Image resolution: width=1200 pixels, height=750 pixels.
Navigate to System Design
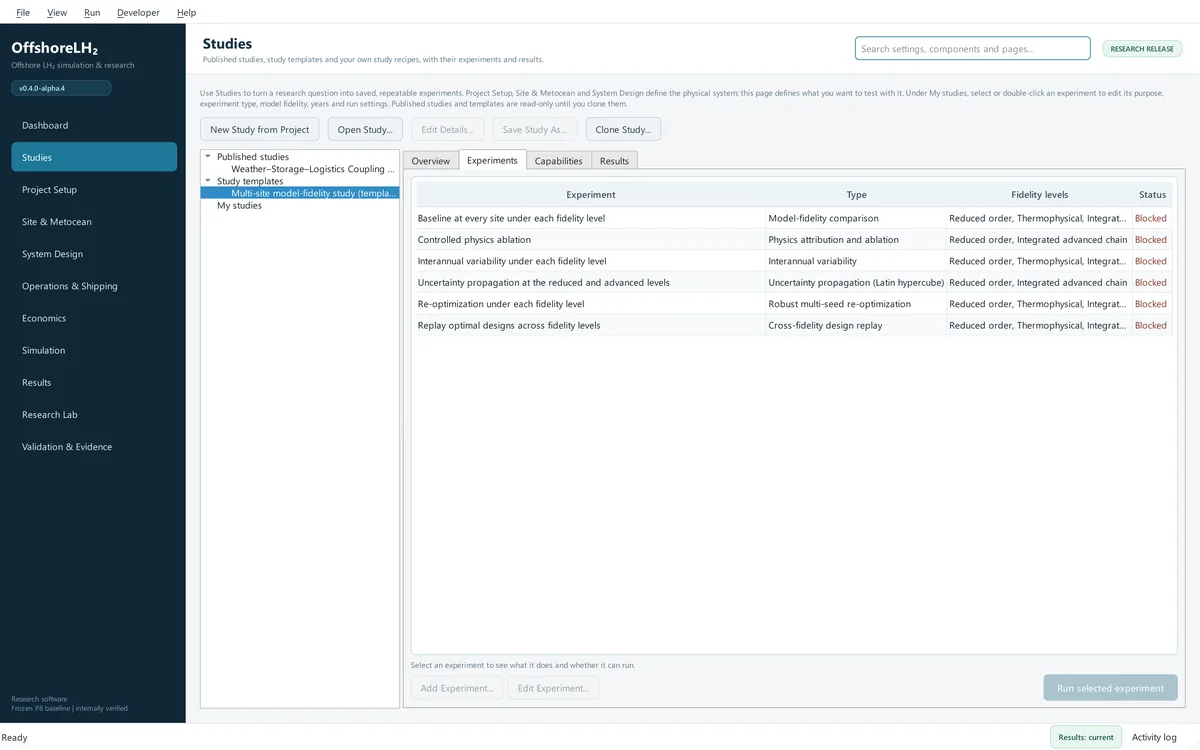coord(94,254)
